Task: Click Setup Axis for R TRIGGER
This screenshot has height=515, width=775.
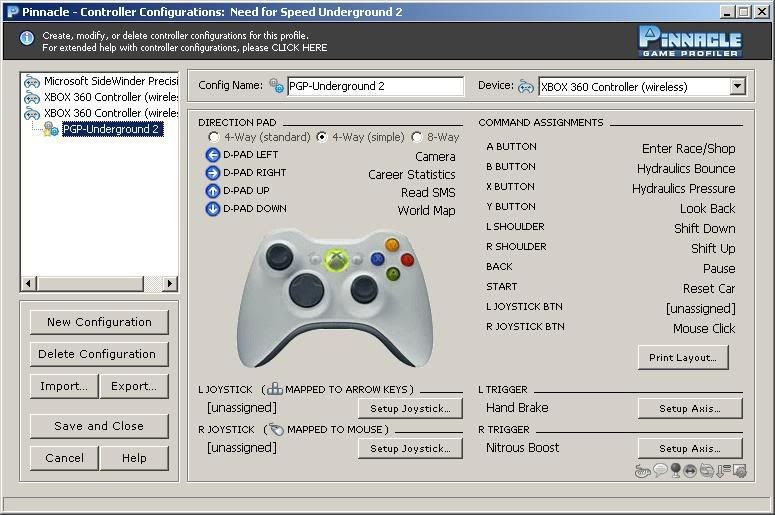Action: click(690, 448)
